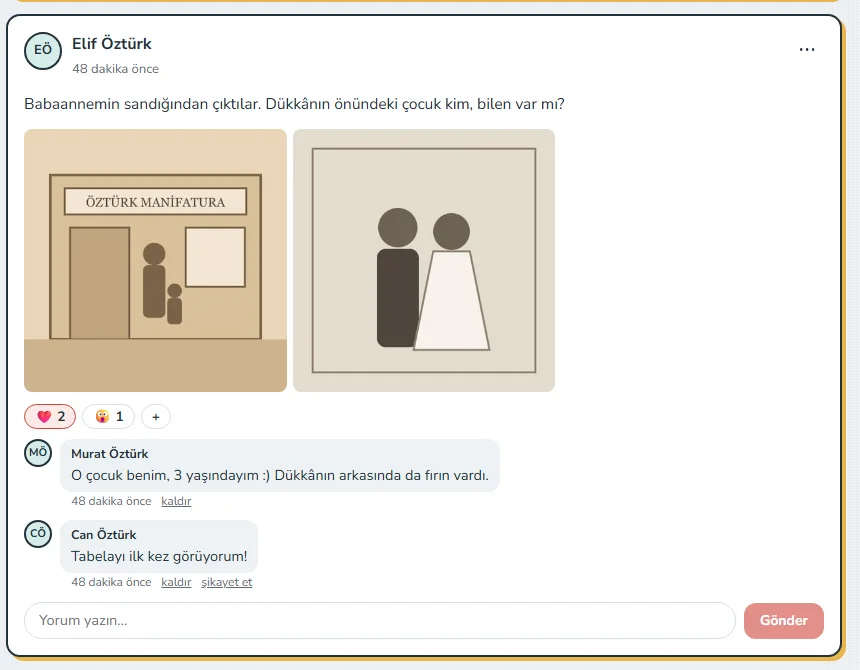Viewport: 860px width, 670px height.
Task: Open Murat Öztürk's commenter name
Action: [x=110, y=454]
